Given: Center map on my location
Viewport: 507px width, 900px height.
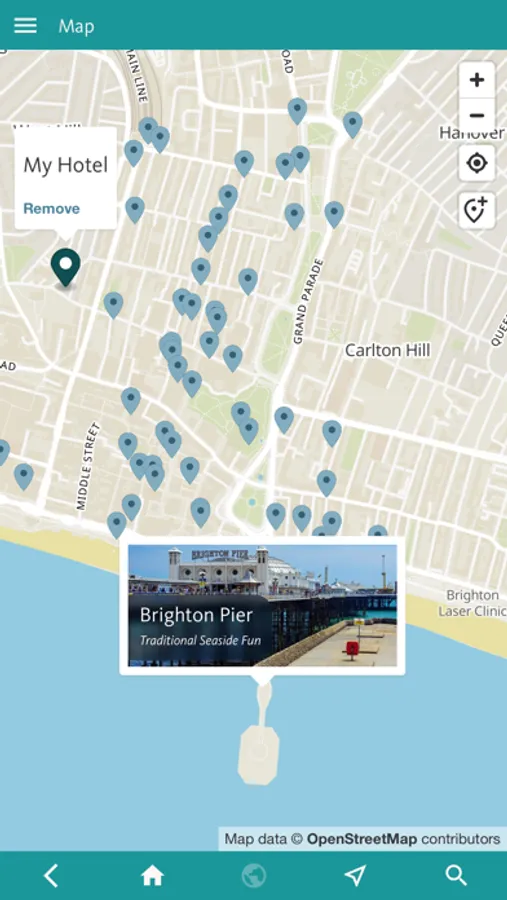Looking at the screenshot, I should tap(477, 164).
